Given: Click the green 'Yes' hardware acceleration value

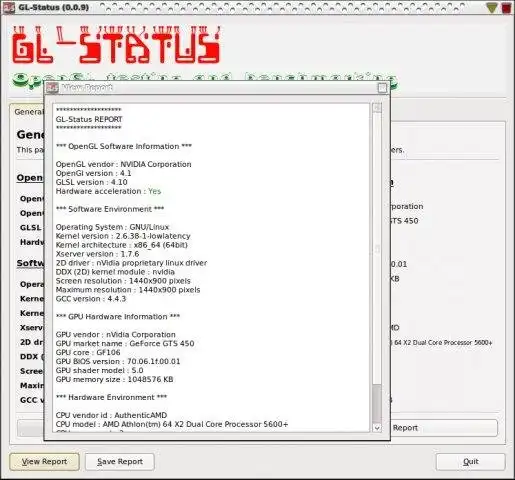Looking at the screenshot, I should pyautogui.click(x=155, y=191).
